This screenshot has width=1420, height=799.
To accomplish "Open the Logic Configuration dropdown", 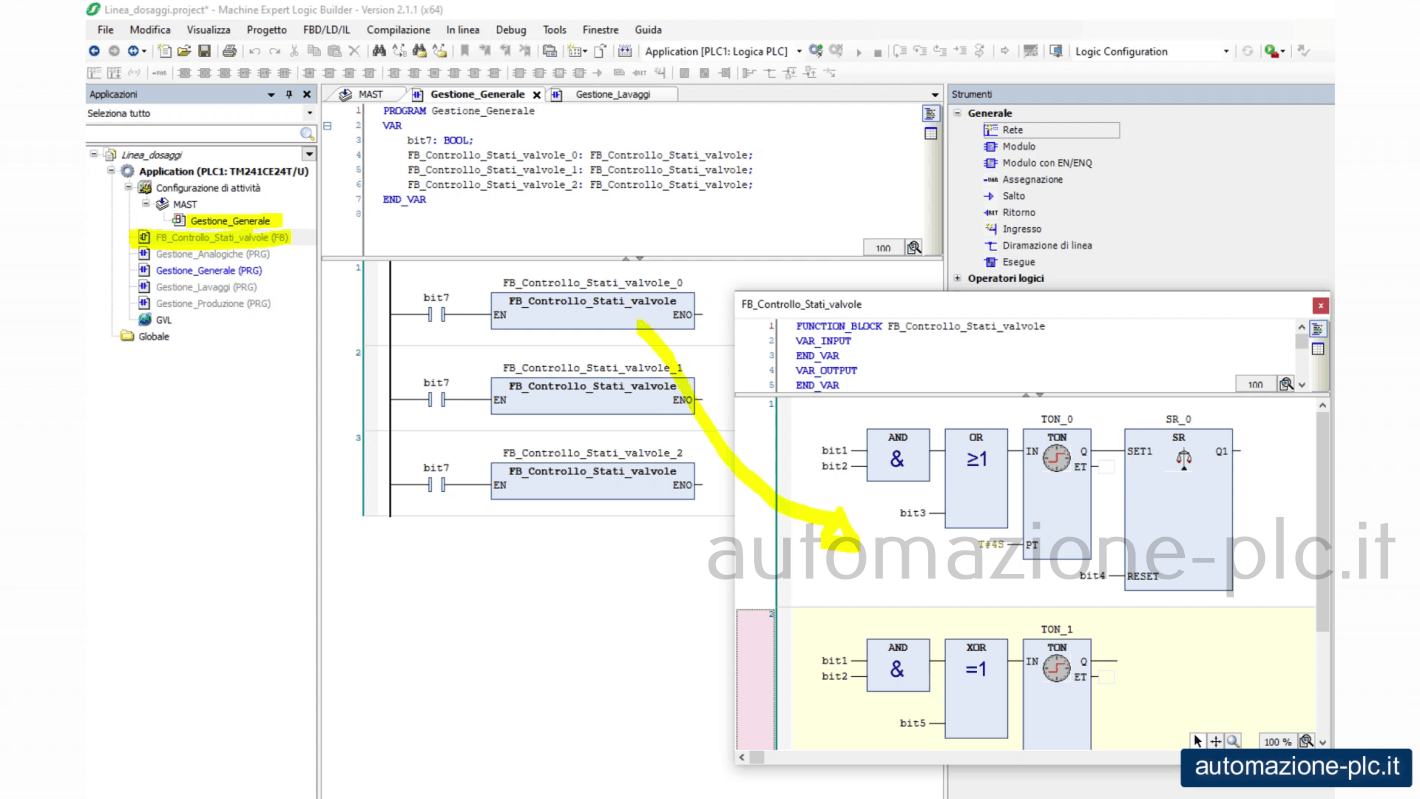I will [x=1226, y=52].
